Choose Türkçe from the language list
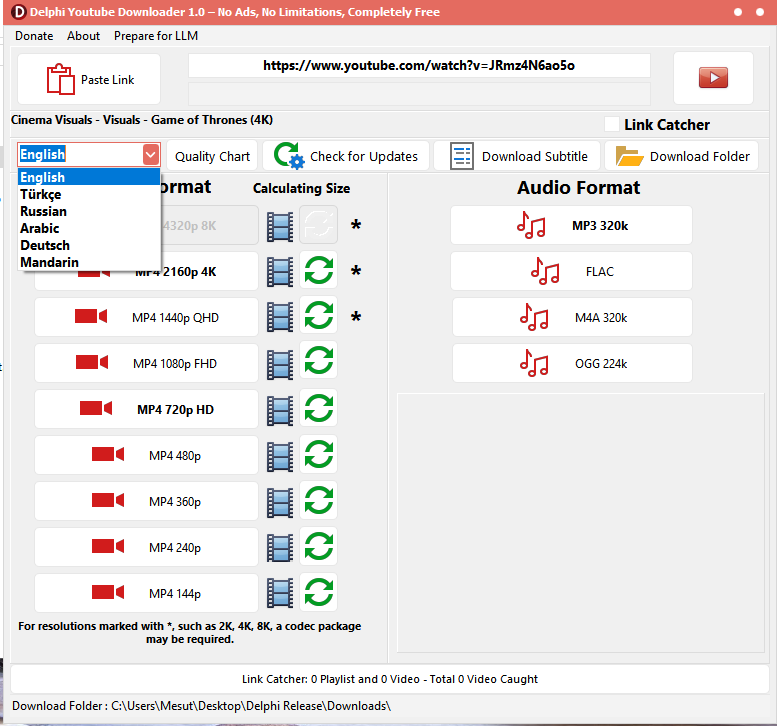Image resolution: width=777 pixels, height=726 pixels. click(x=89, y=194)
